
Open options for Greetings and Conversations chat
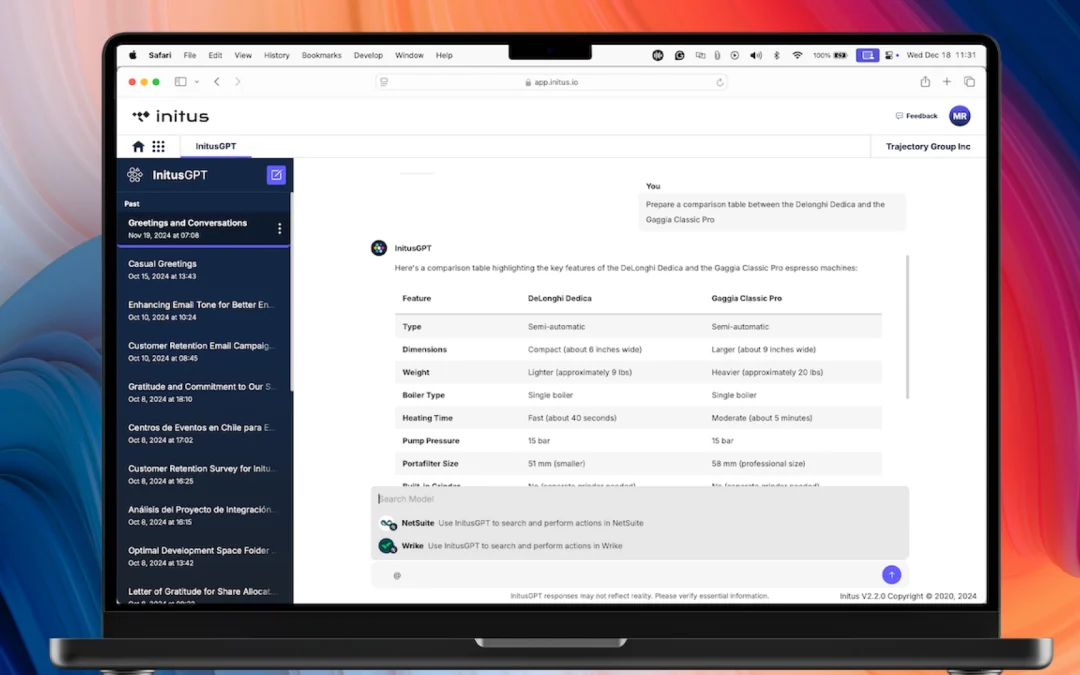(x=279, y=229)
